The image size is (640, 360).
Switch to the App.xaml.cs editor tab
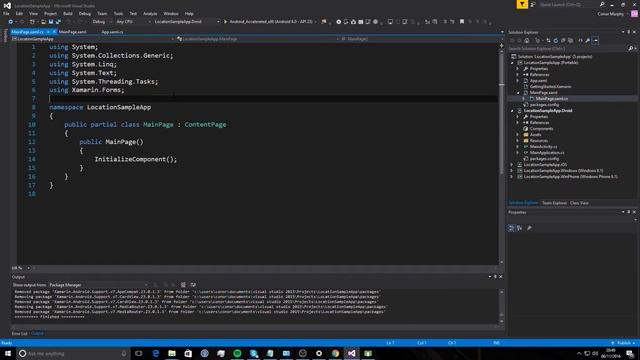coord(112,32)
